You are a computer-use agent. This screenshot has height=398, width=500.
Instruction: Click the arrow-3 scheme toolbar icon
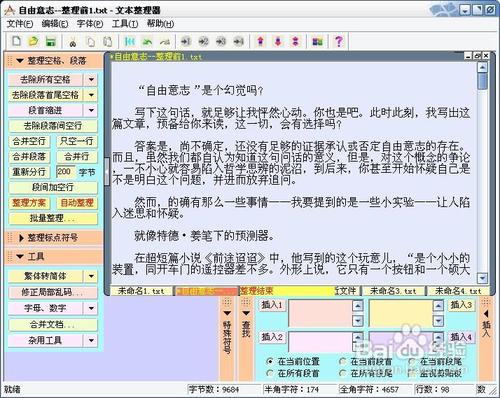(x=221, y=41)
